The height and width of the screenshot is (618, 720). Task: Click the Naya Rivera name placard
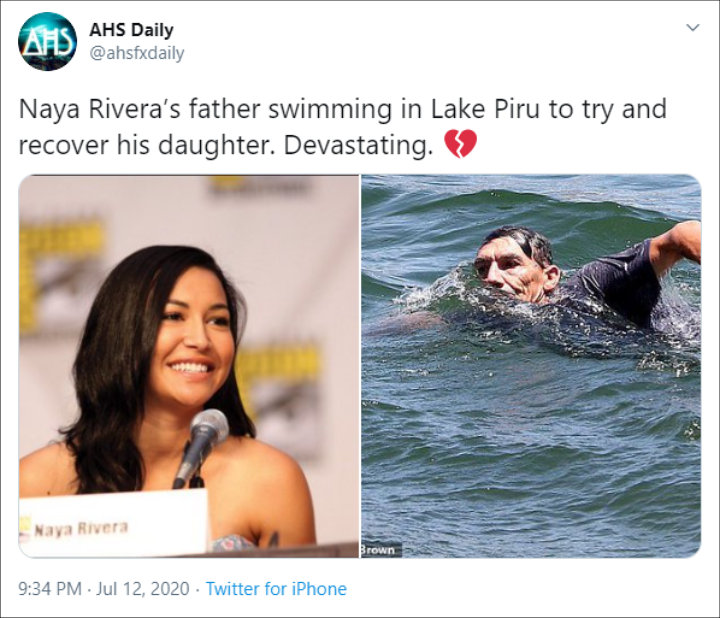click(x=113, y=522)
